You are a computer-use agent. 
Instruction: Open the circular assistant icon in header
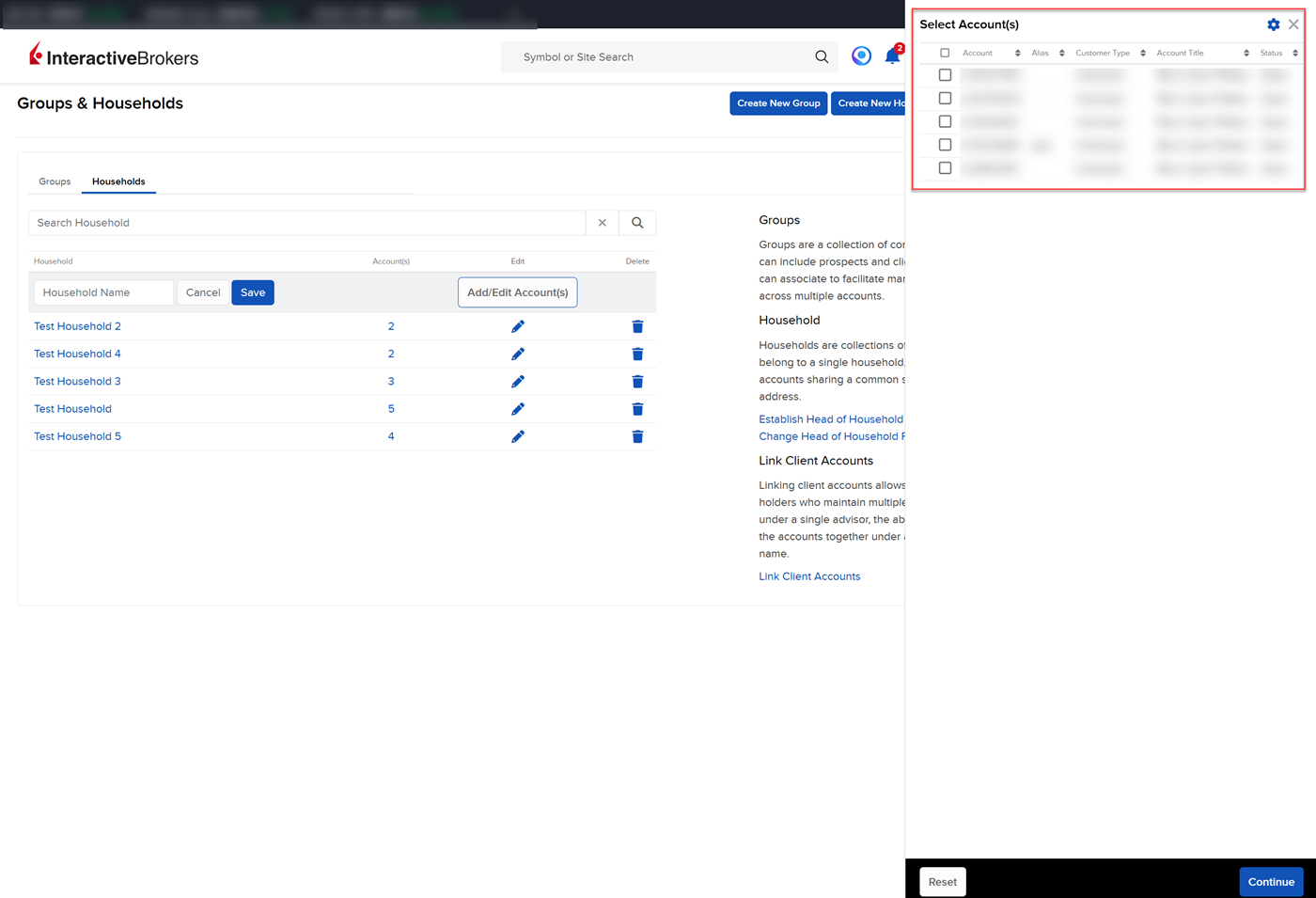[861, 56]
